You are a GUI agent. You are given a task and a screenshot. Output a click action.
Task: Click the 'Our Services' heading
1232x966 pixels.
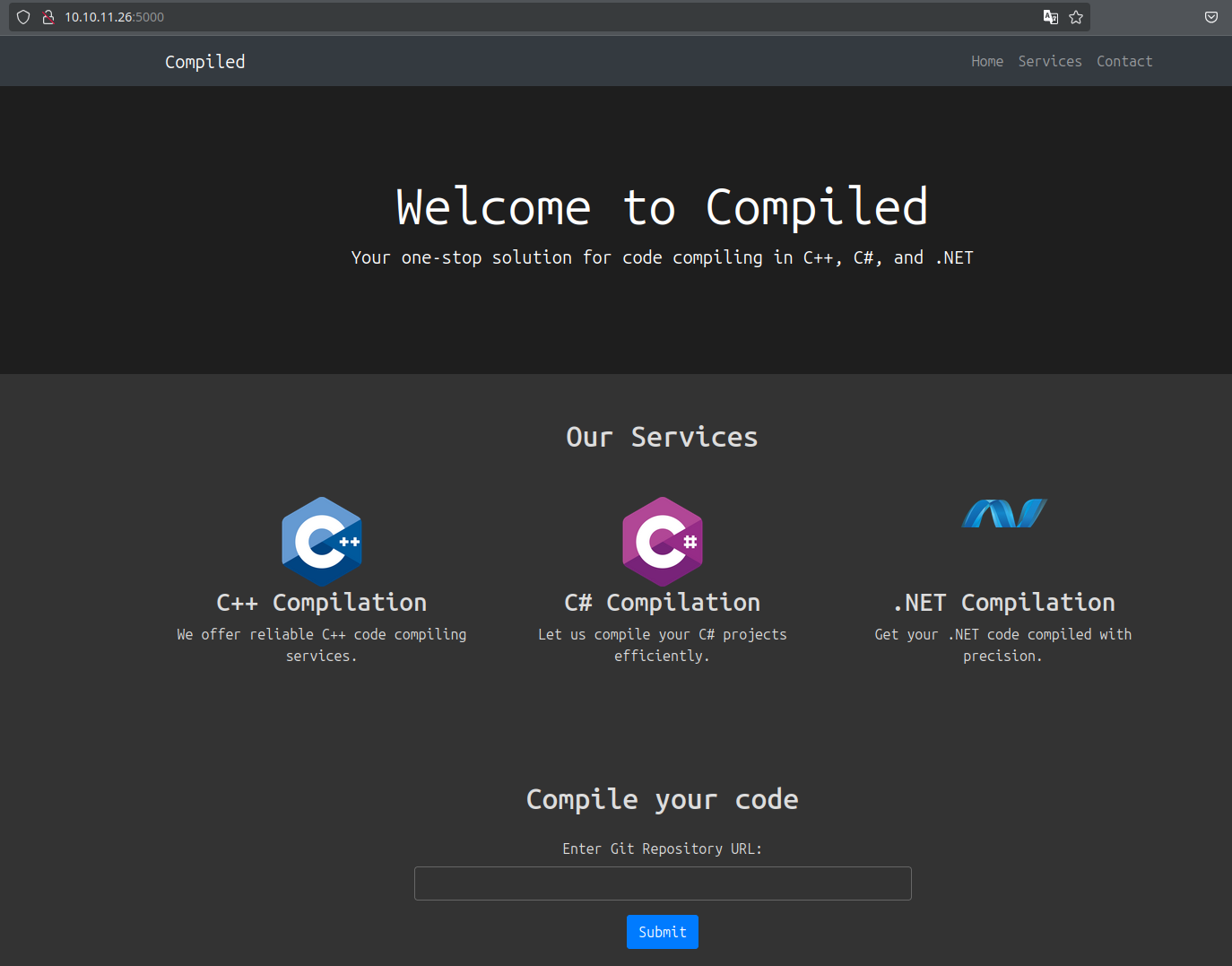tap(663, 437)
